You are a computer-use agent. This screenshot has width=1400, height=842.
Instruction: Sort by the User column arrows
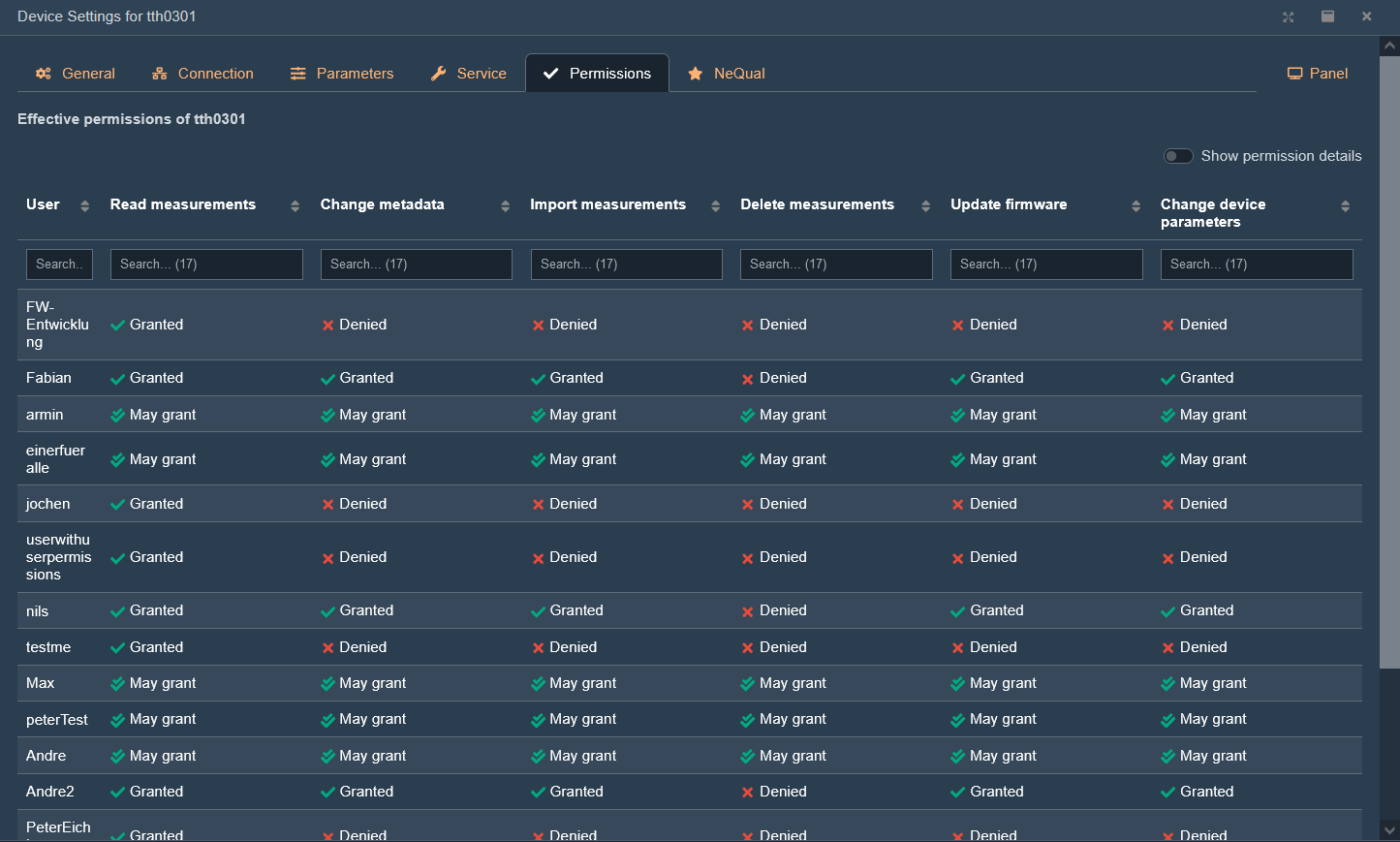84,205
